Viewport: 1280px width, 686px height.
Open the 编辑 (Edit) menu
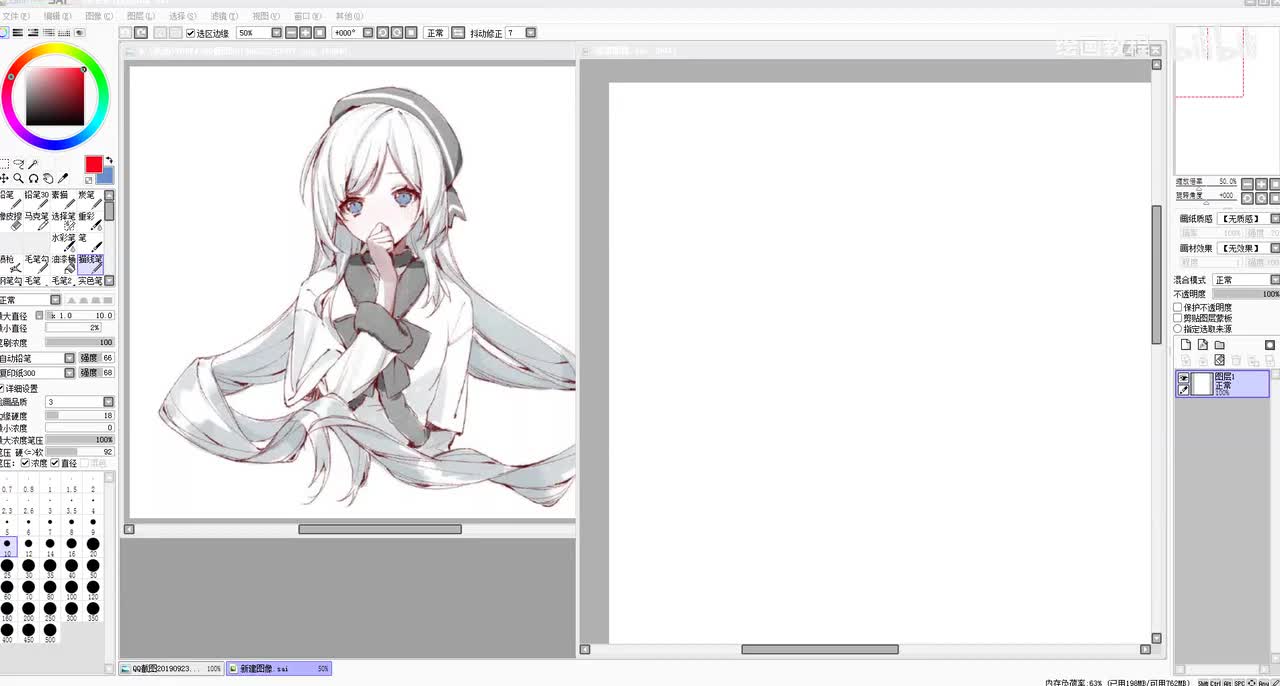pos(58,17)
